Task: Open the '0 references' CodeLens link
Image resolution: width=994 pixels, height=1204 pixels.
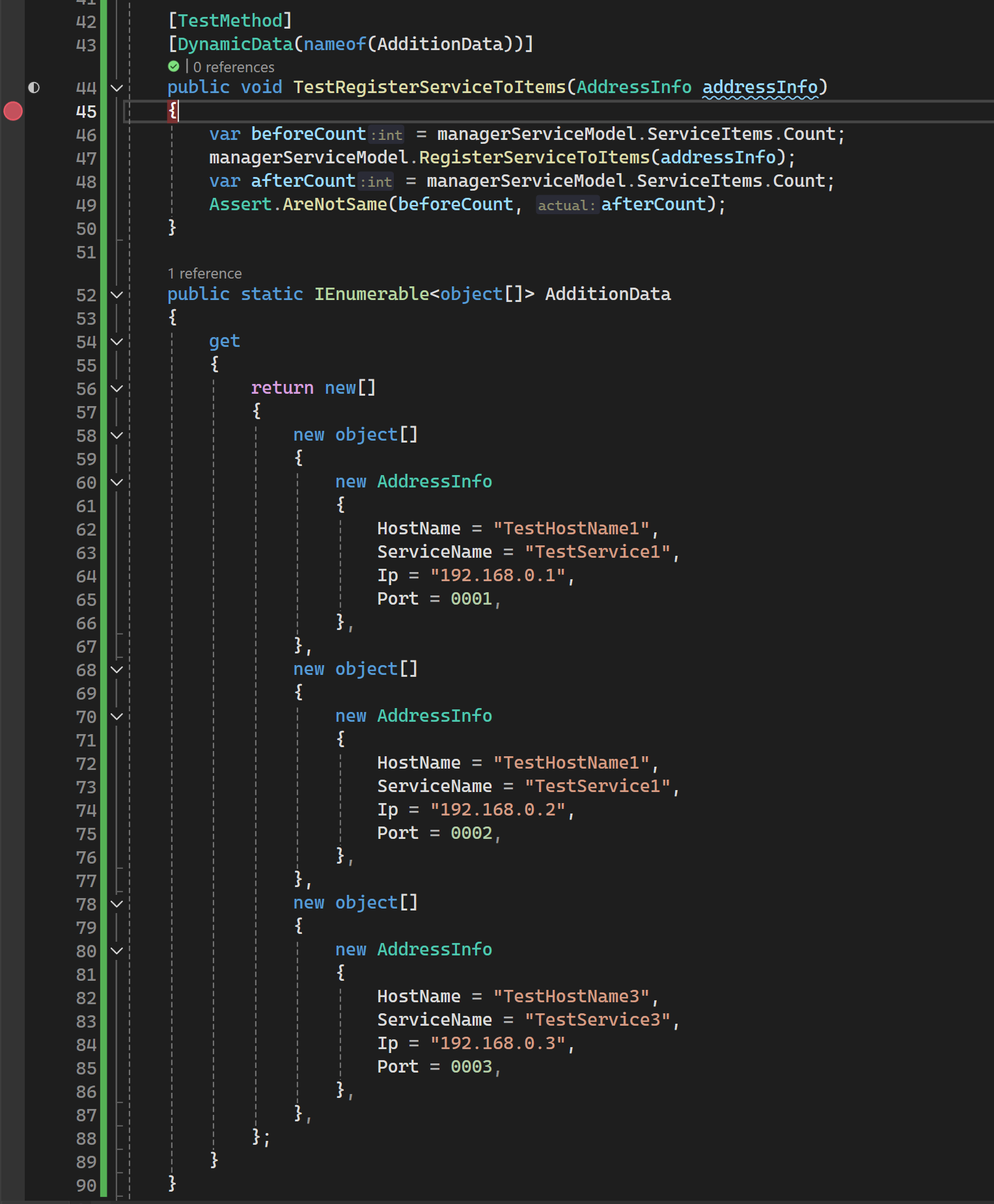Action: pos(234,67)
